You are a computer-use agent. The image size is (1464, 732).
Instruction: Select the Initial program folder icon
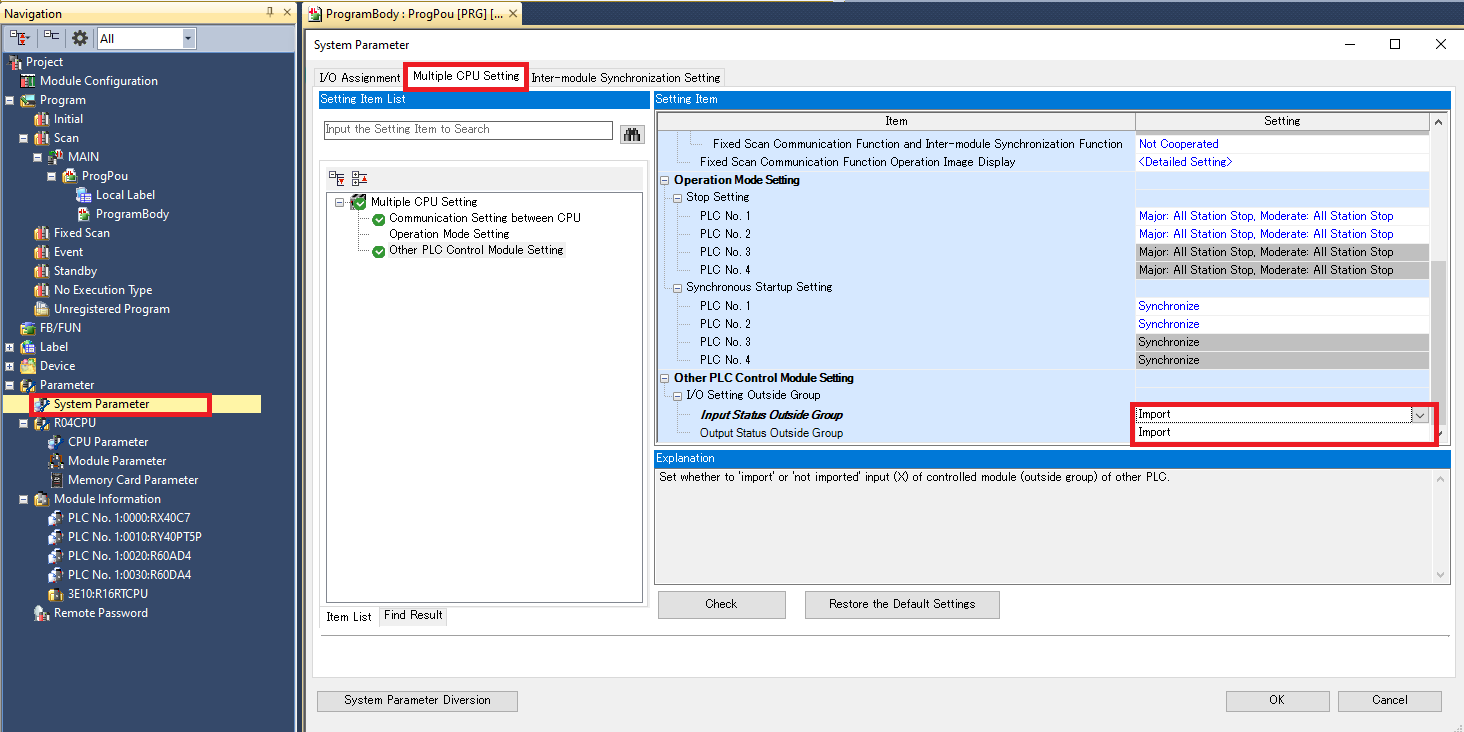tap(42, 119)
